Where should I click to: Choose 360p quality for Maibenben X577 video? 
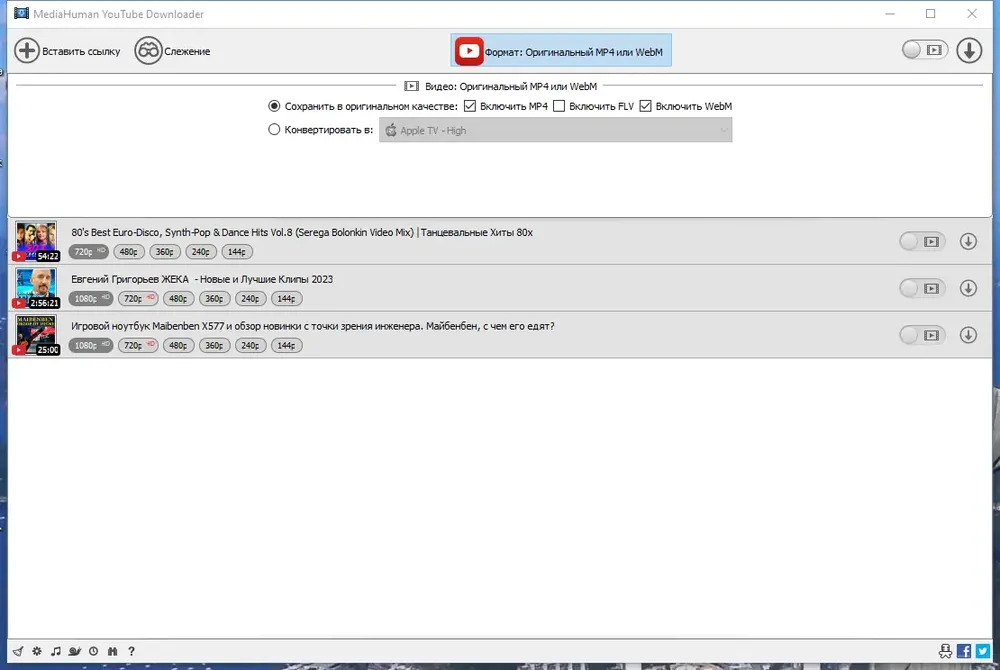214,346
